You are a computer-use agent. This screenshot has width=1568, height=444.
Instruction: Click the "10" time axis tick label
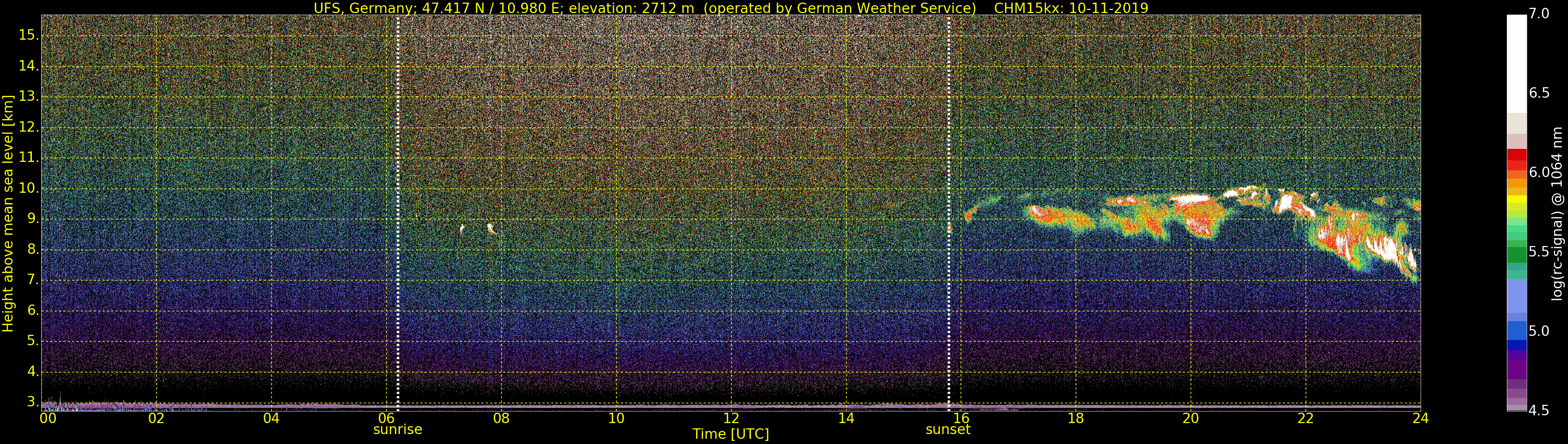pyautogui.click(x=616, y=418)
